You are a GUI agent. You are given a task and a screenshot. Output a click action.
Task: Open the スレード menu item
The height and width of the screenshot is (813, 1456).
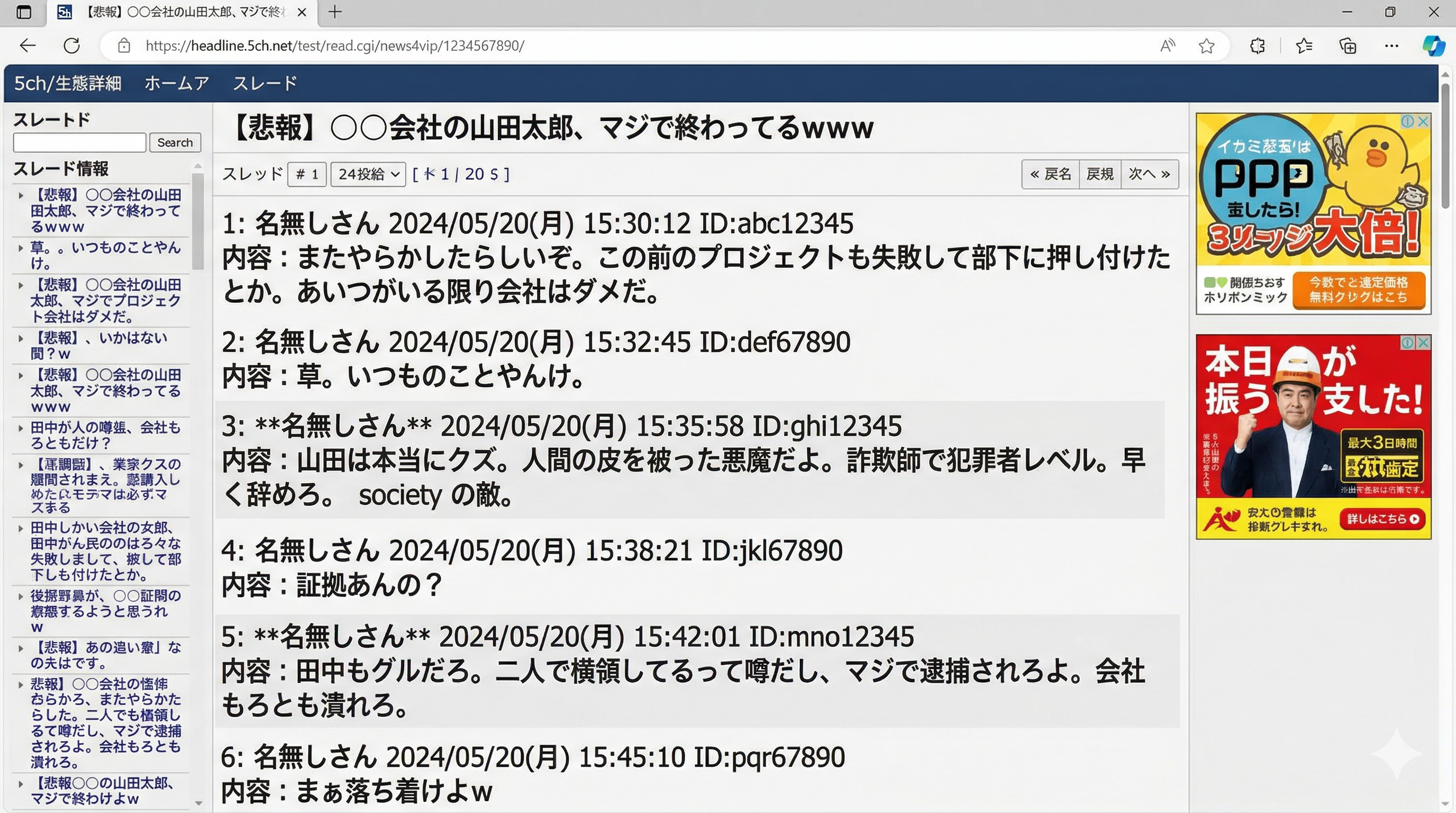click(x=265, y=83)
